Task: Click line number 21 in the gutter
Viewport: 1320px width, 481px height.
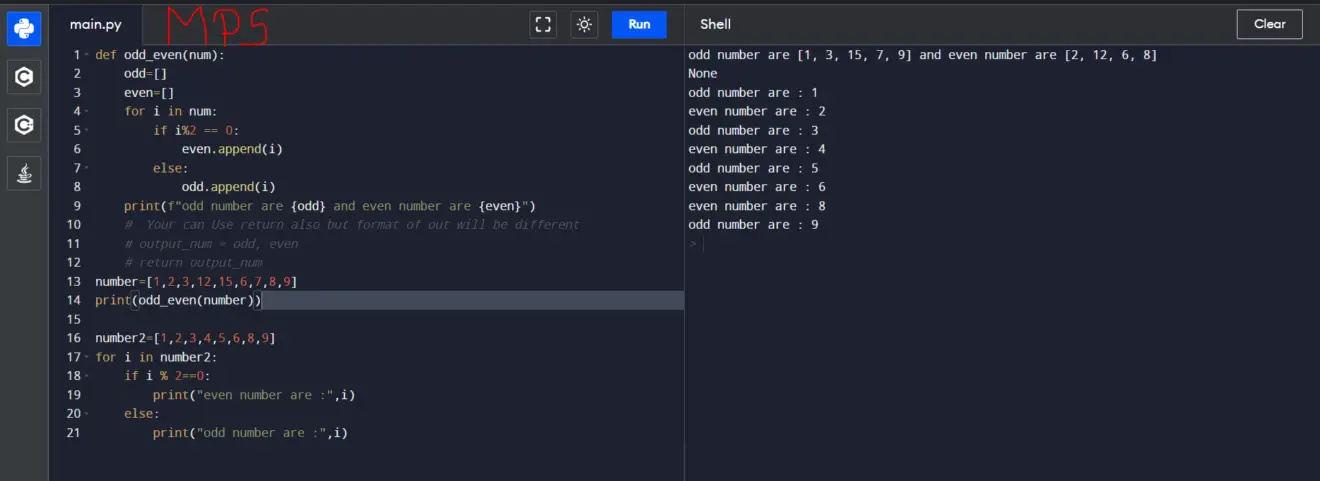Action: click(x=72, y=433)
